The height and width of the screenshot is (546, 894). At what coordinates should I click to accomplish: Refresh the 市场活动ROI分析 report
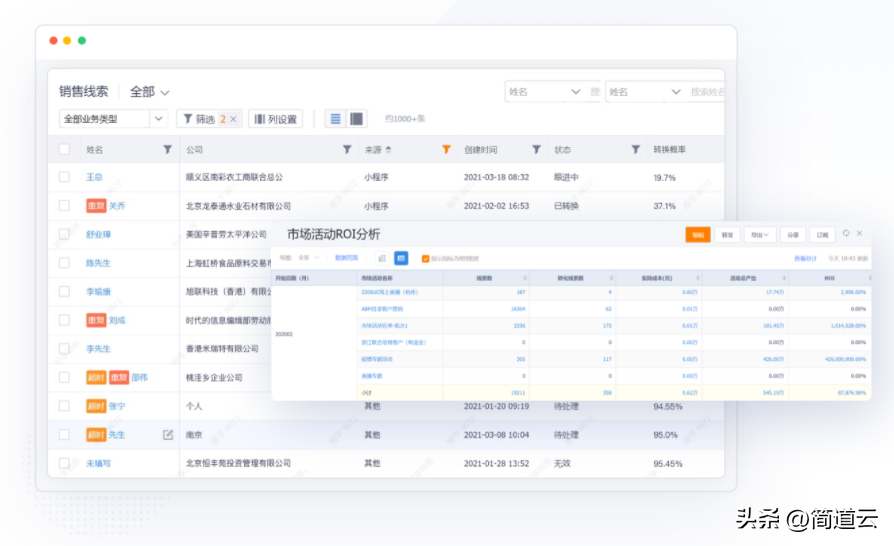click(x=846, y=233)
